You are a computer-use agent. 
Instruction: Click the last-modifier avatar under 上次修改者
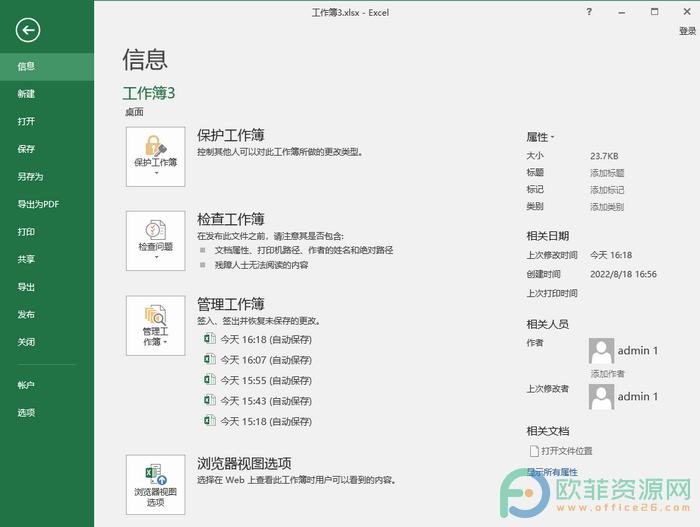coord(601,397)
